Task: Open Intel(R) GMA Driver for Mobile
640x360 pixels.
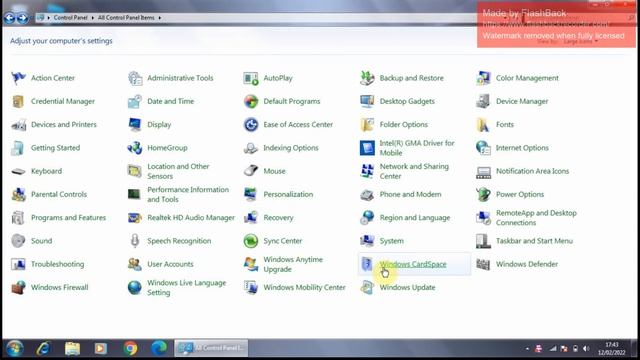Action: click(417, 148)
